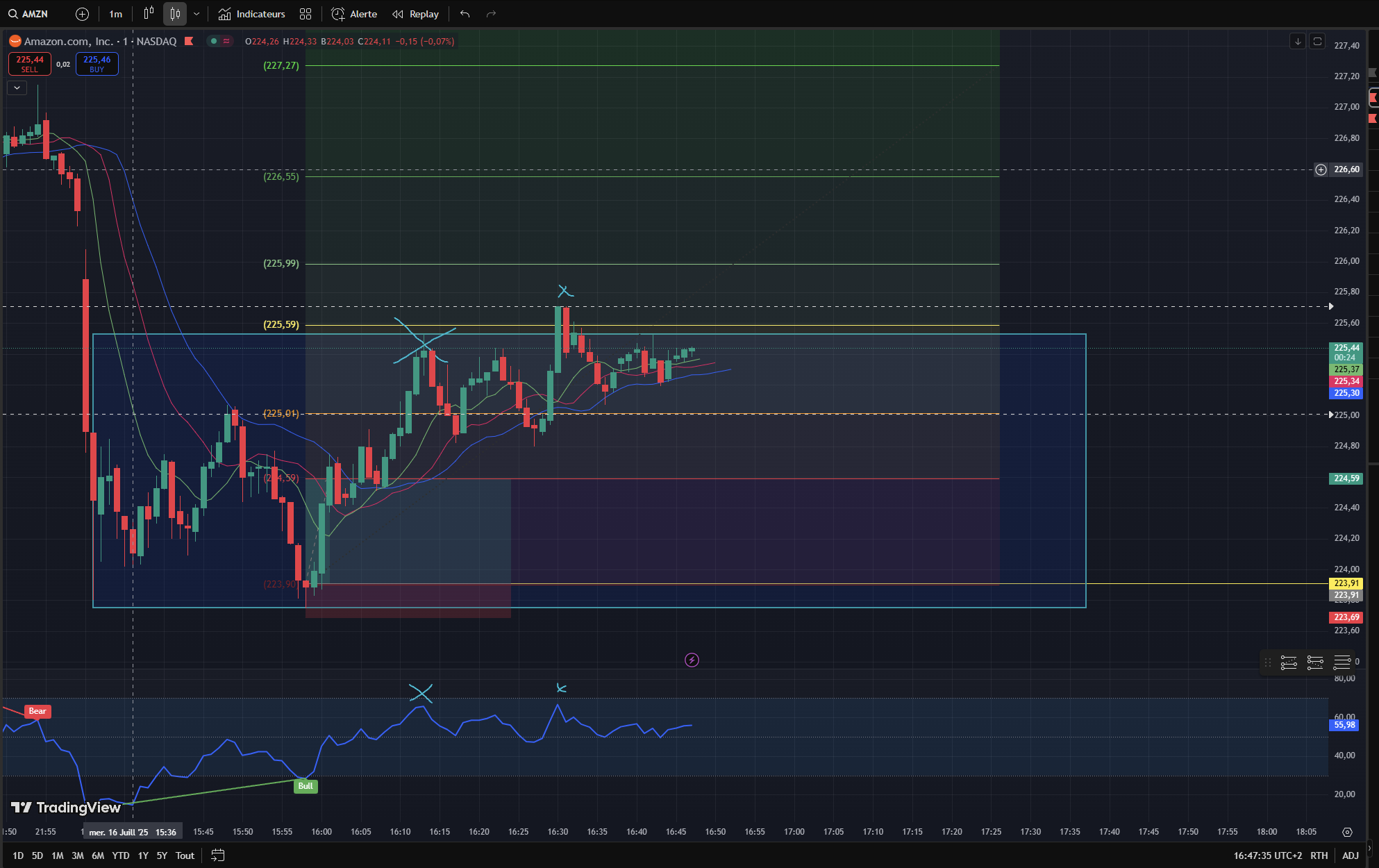Collapse the indicator legend with chevron

point(17,87)
